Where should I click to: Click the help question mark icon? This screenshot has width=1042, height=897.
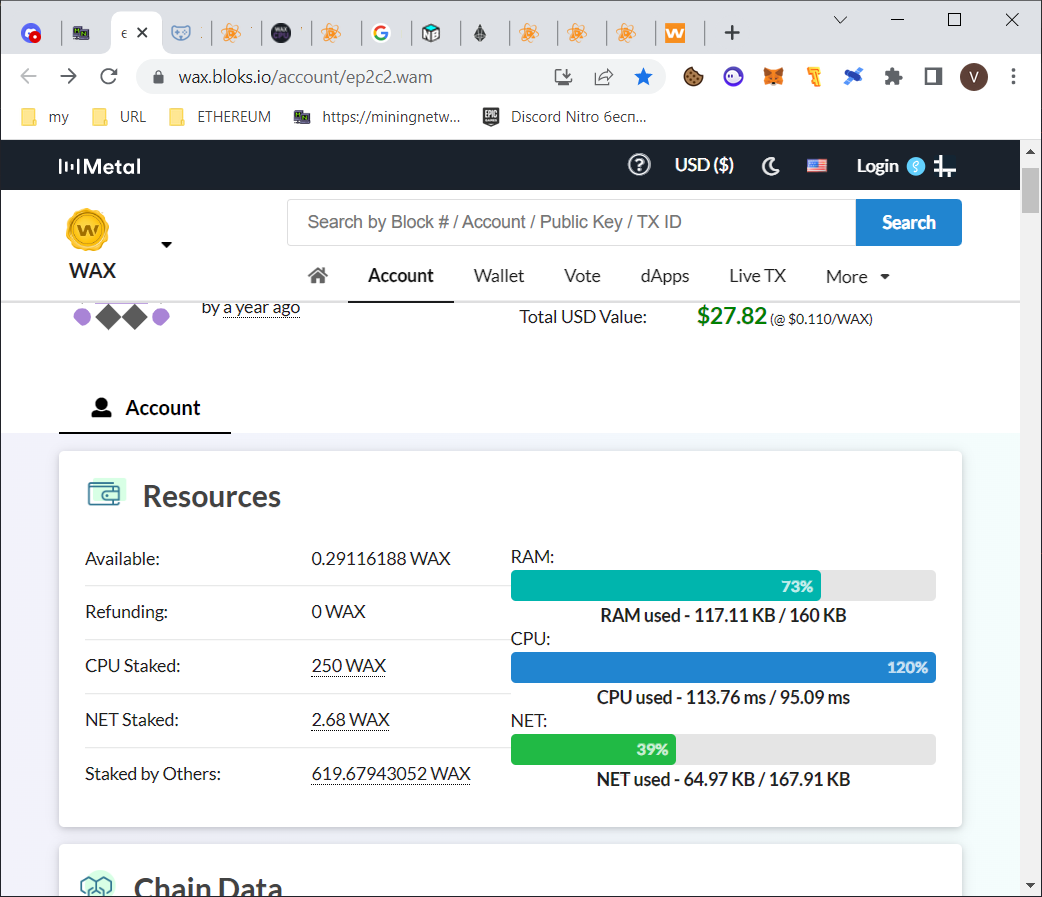[x=639, y=165]
